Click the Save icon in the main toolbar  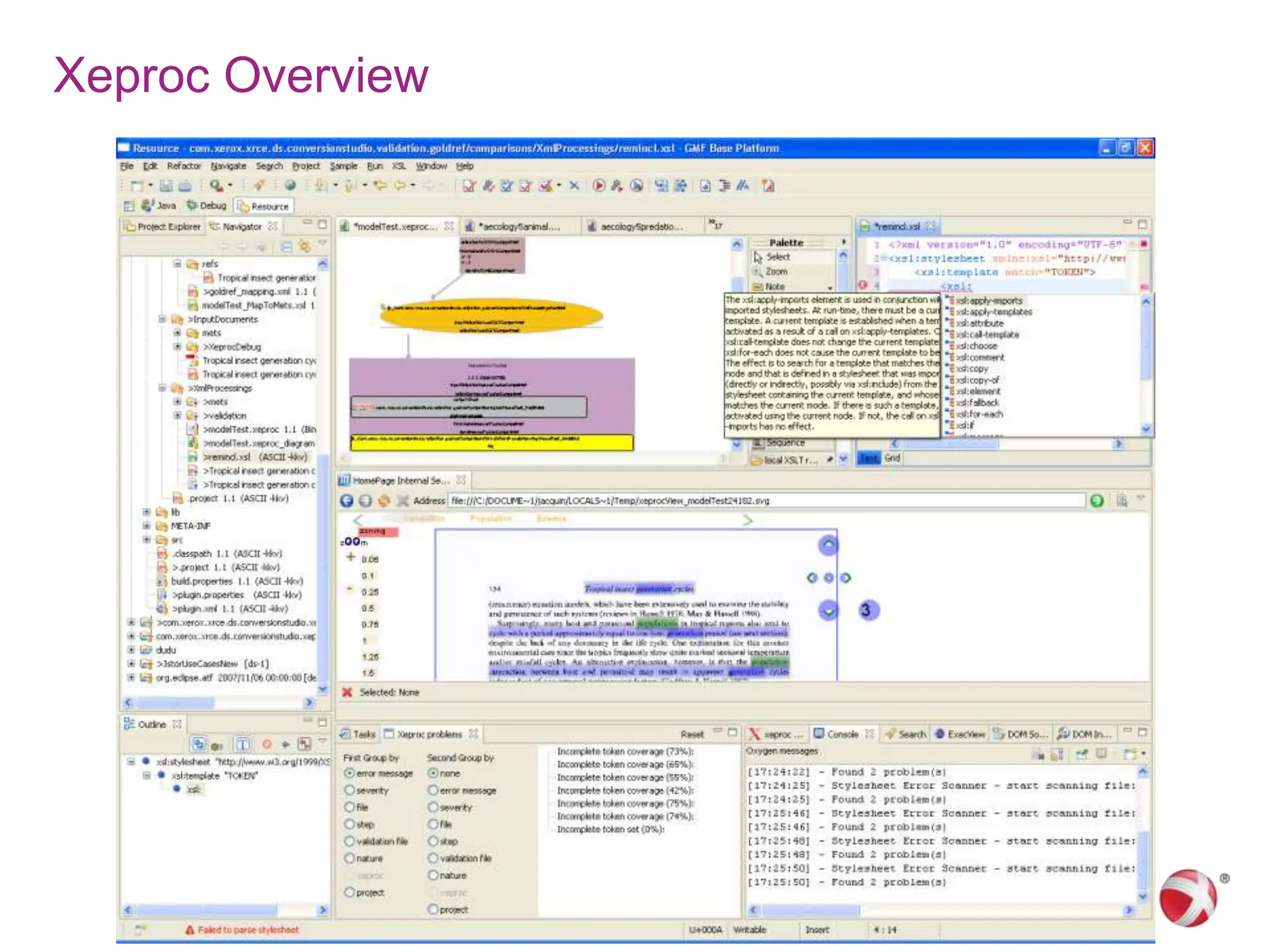coord(166,185)
